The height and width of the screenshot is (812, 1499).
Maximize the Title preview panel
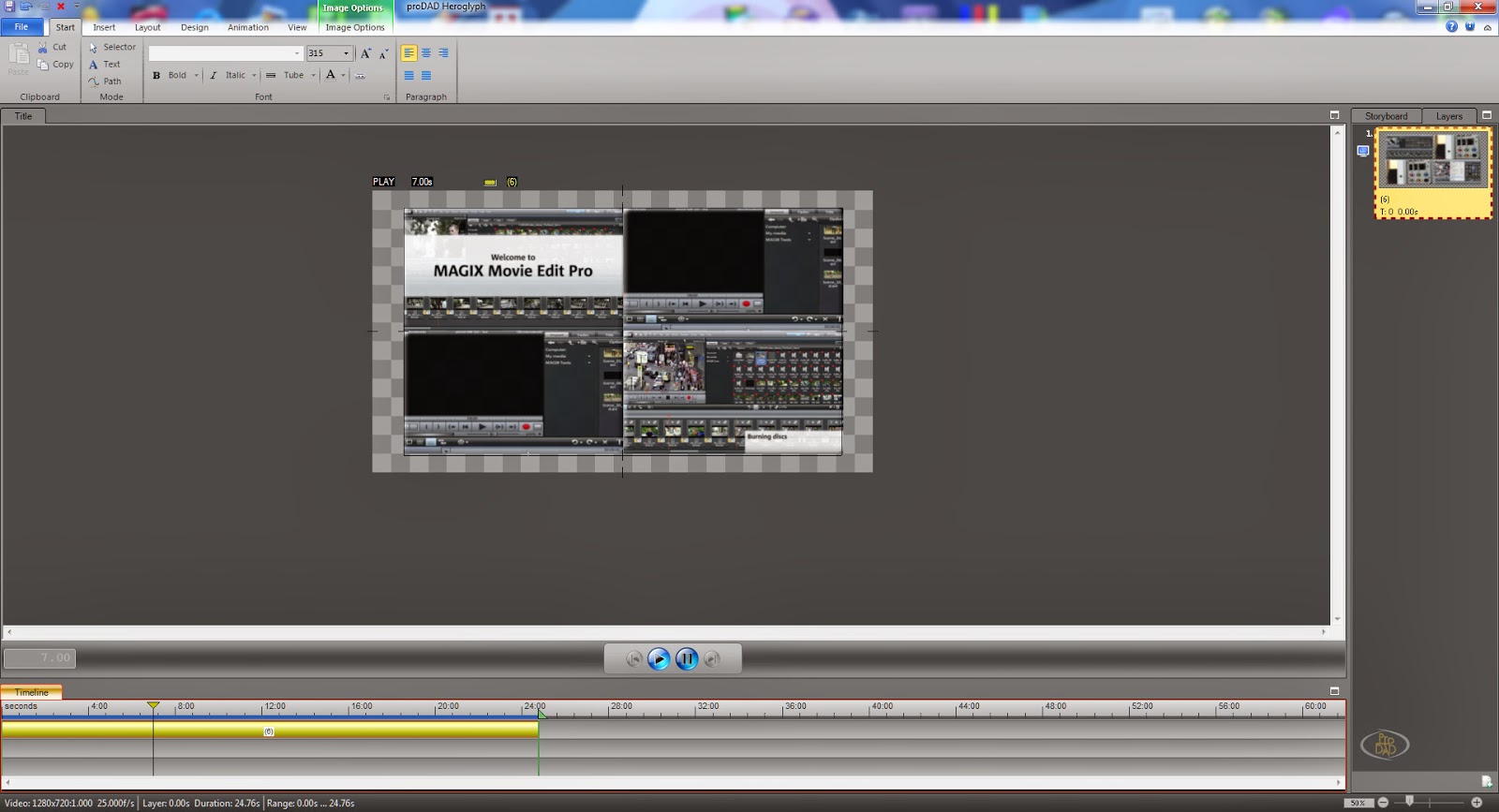tap(1334, 115)
